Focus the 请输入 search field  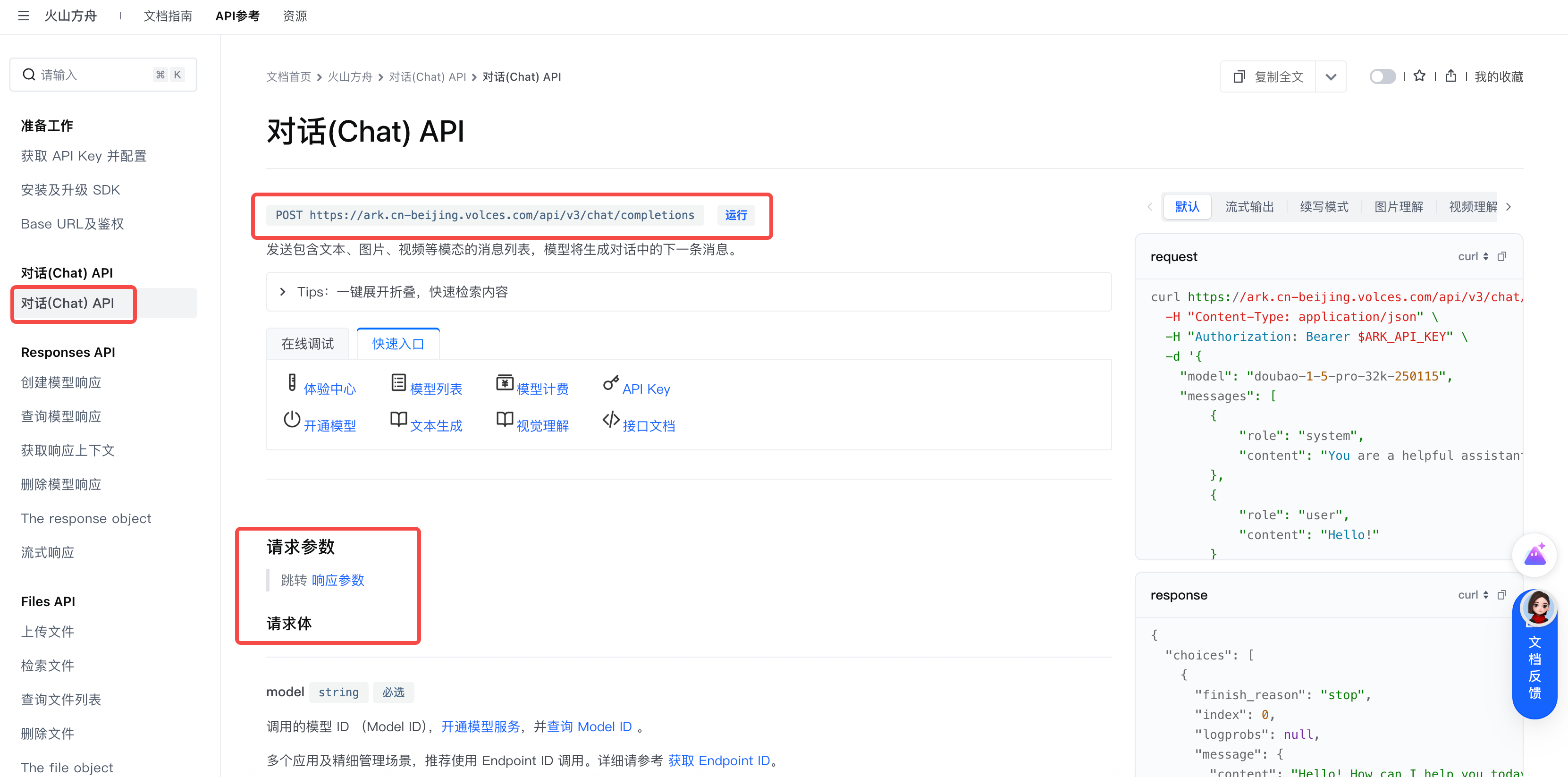click(103, 75)
